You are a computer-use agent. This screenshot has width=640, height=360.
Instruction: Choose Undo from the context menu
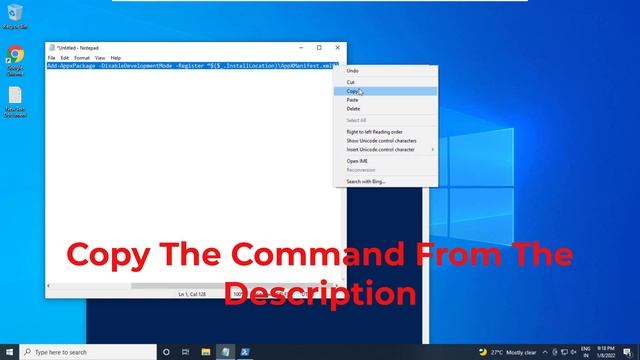[x=386, y=71]
